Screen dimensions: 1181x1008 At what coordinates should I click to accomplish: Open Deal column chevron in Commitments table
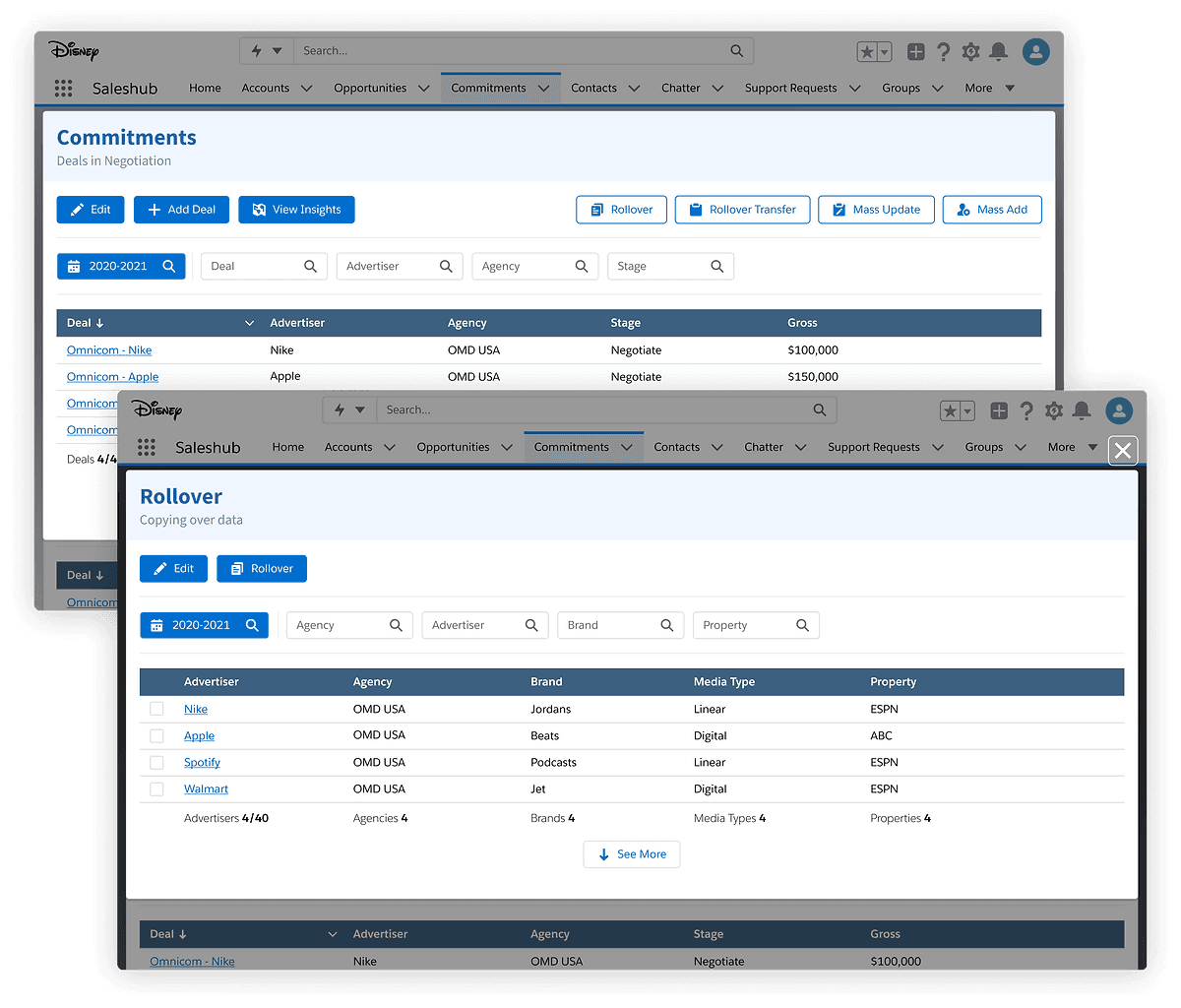click(x=250, y=323)
